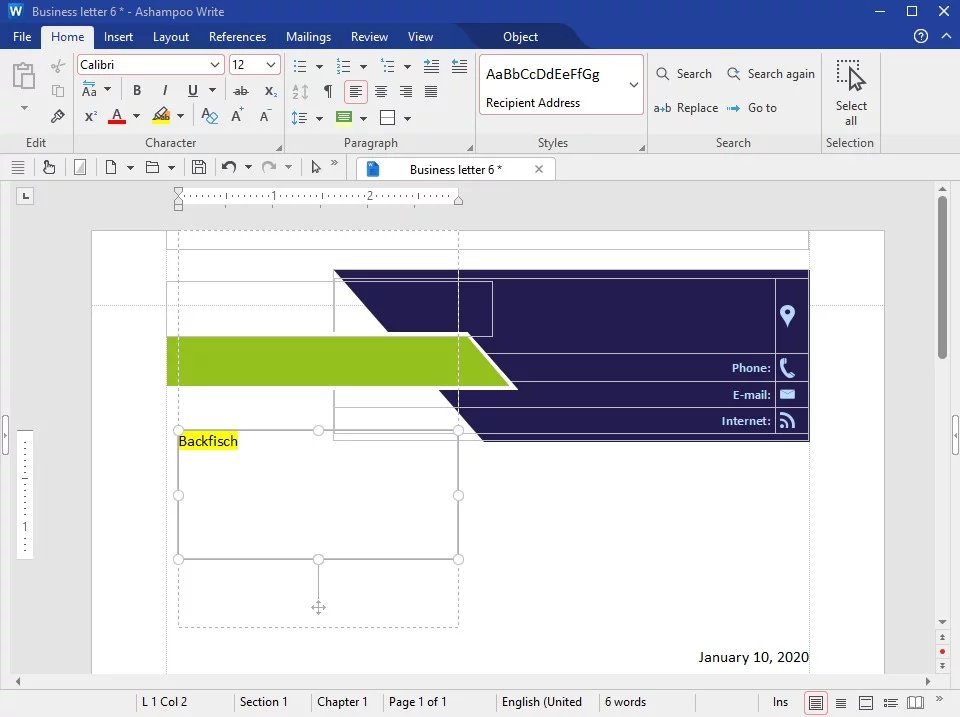Open the font size 12 dropdown
The height and width of the screenshot is (717, 960).
271,65
